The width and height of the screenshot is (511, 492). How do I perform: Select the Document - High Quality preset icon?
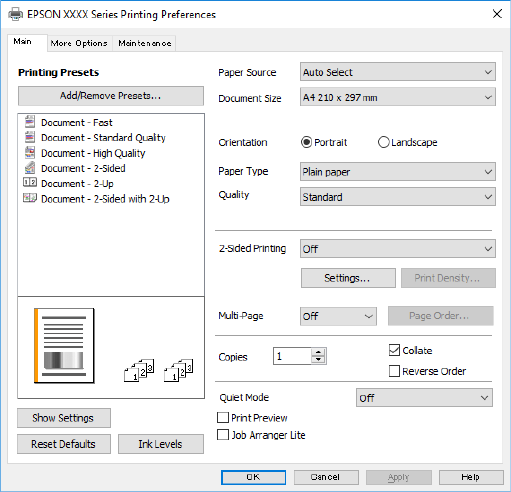(x=30, y=152)
